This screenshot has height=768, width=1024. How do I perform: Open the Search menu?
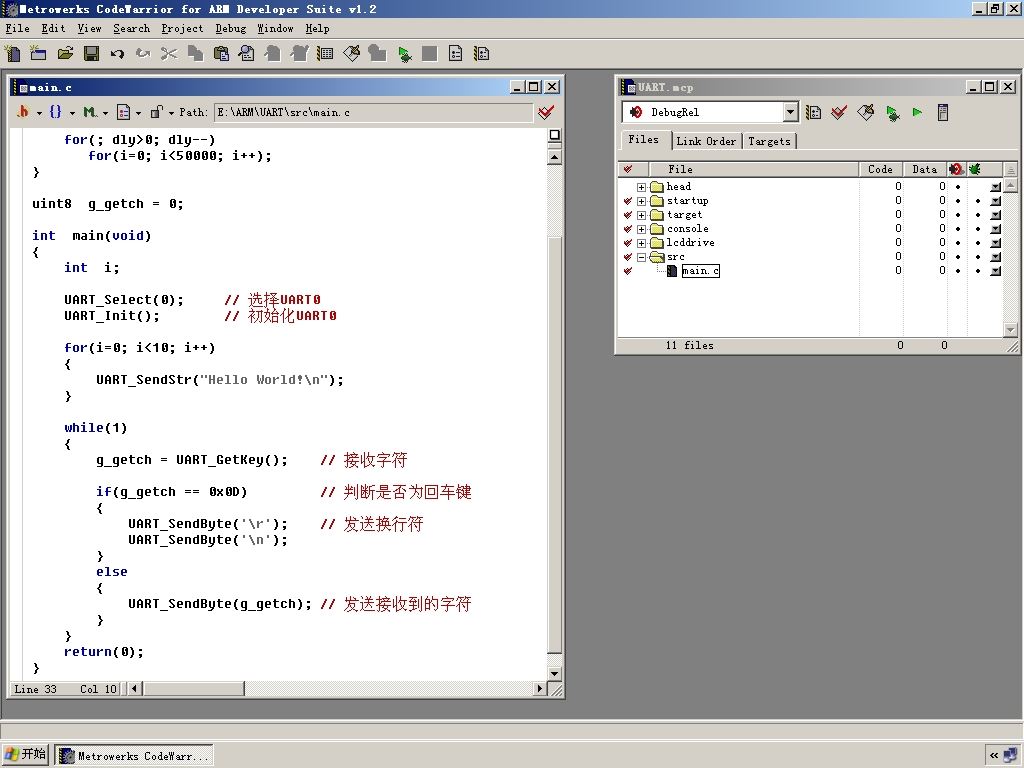coord(131,29)
